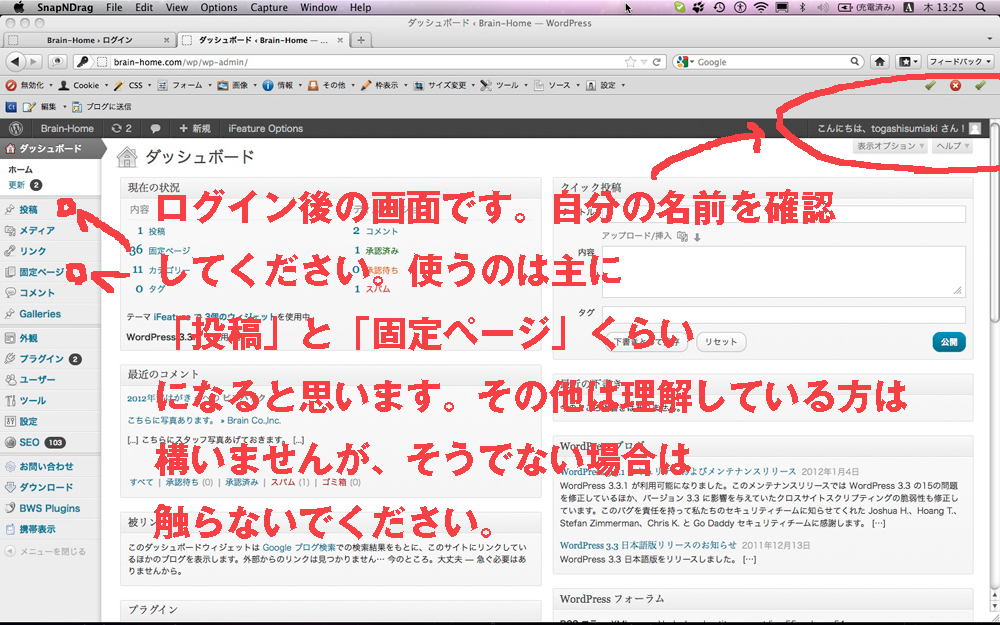The width and height of the screenshot is (1000, 625).
Task: Open the CSS developer toolbar menu
Action: point(132,85)
